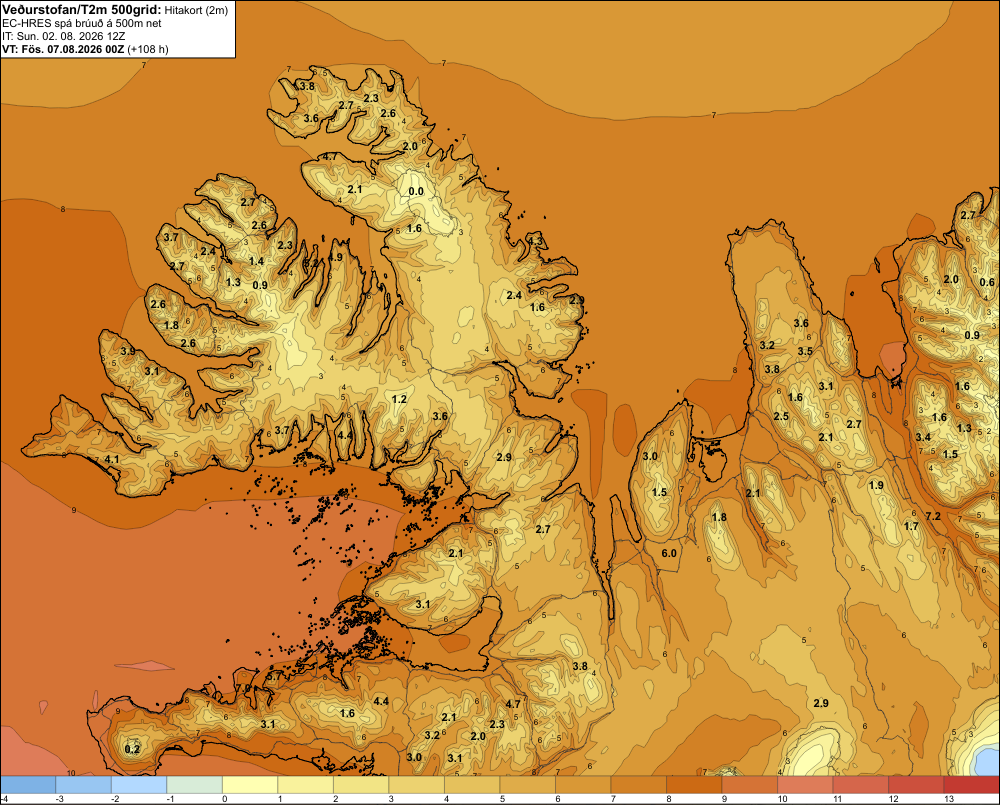The width and height of the screenshot is (1000, 805).
Task: Pick the blue legend color between -4 and -3
Action: click(28, 785)
